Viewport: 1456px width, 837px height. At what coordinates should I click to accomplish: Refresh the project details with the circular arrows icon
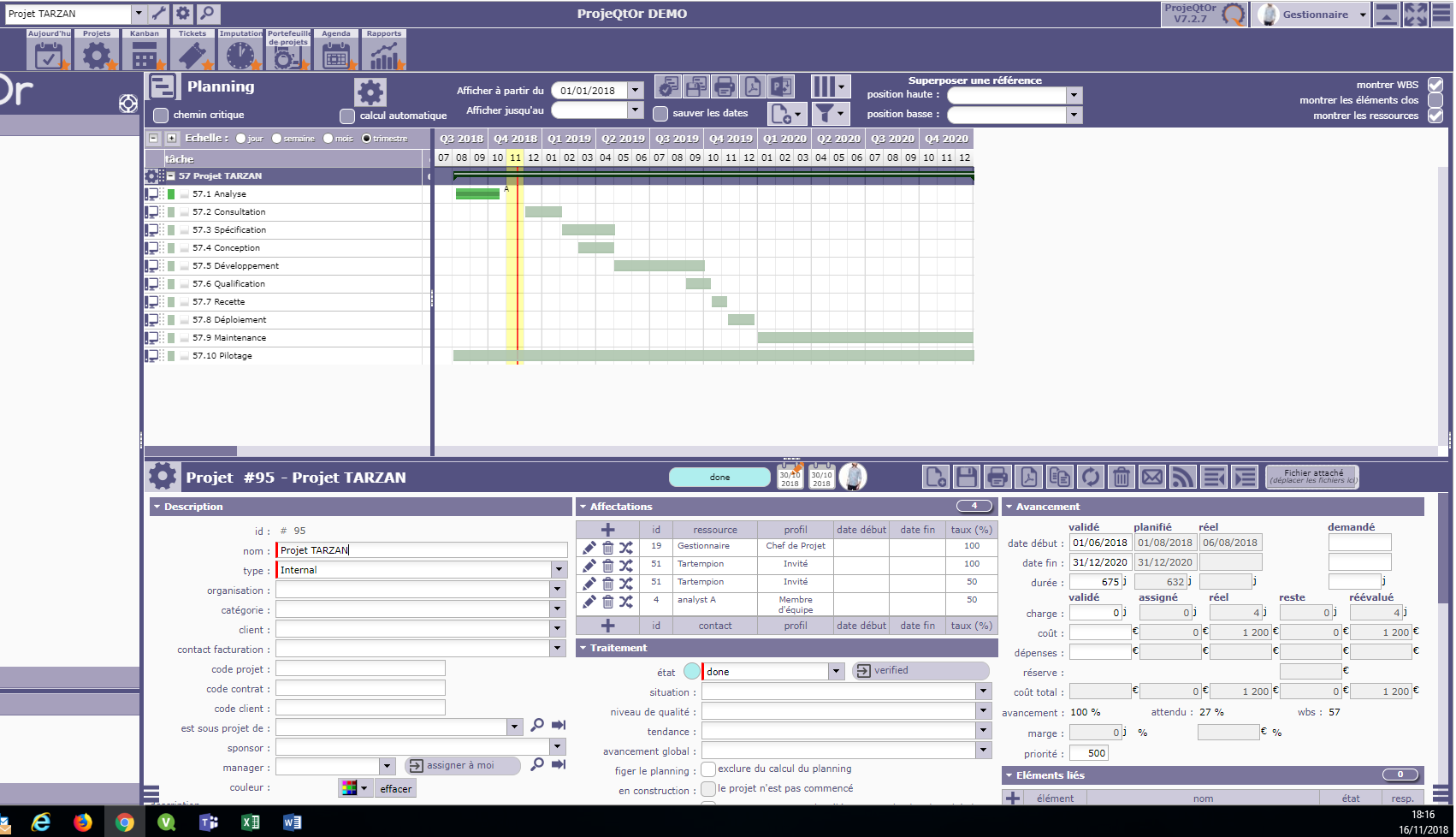pyautogui.click(x=1090, y=477)
